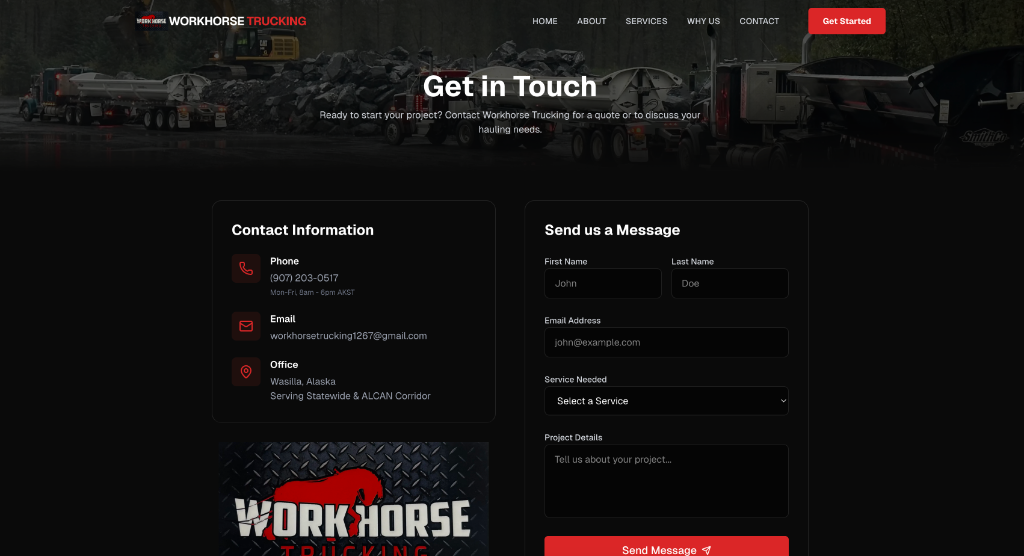Click workhorsetrucking1267@gmail.com email address

pos(348,336)
